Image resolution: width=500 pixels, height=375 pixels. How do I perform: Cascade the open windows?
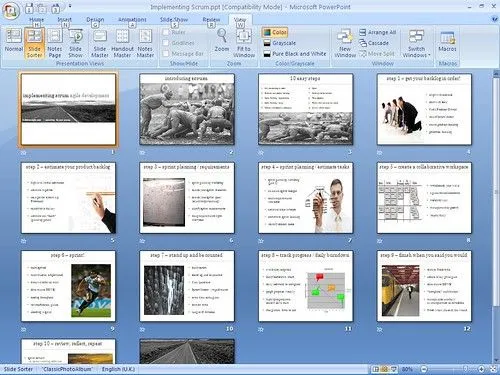[374, 43]
